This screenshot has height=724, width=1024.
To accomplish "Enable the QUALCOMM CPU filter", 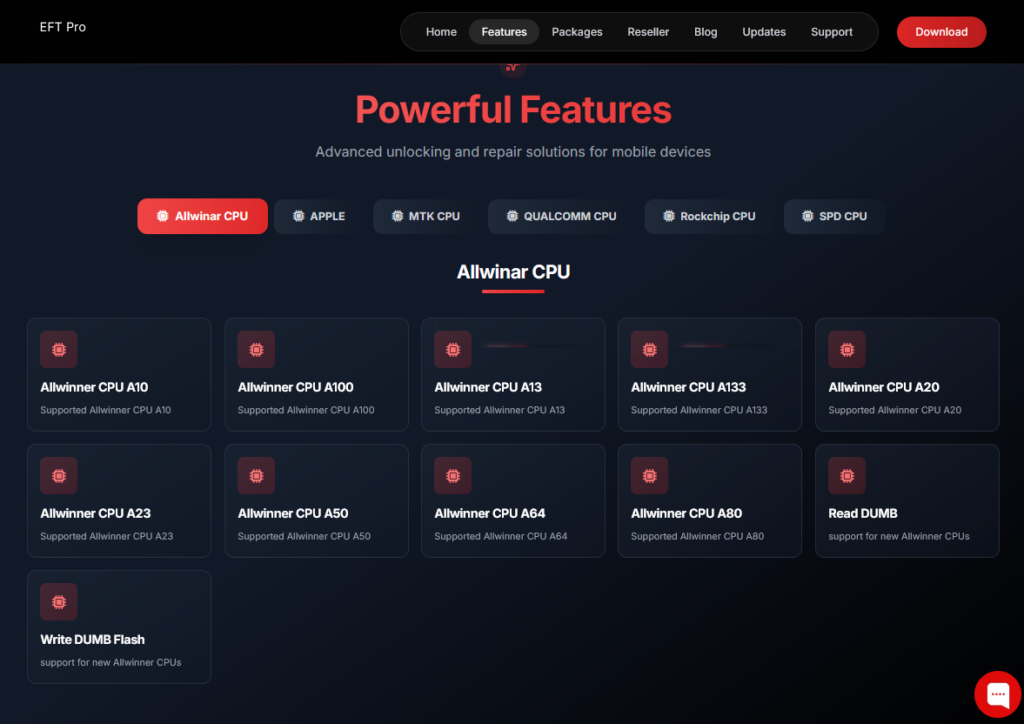I will [558, 216].
